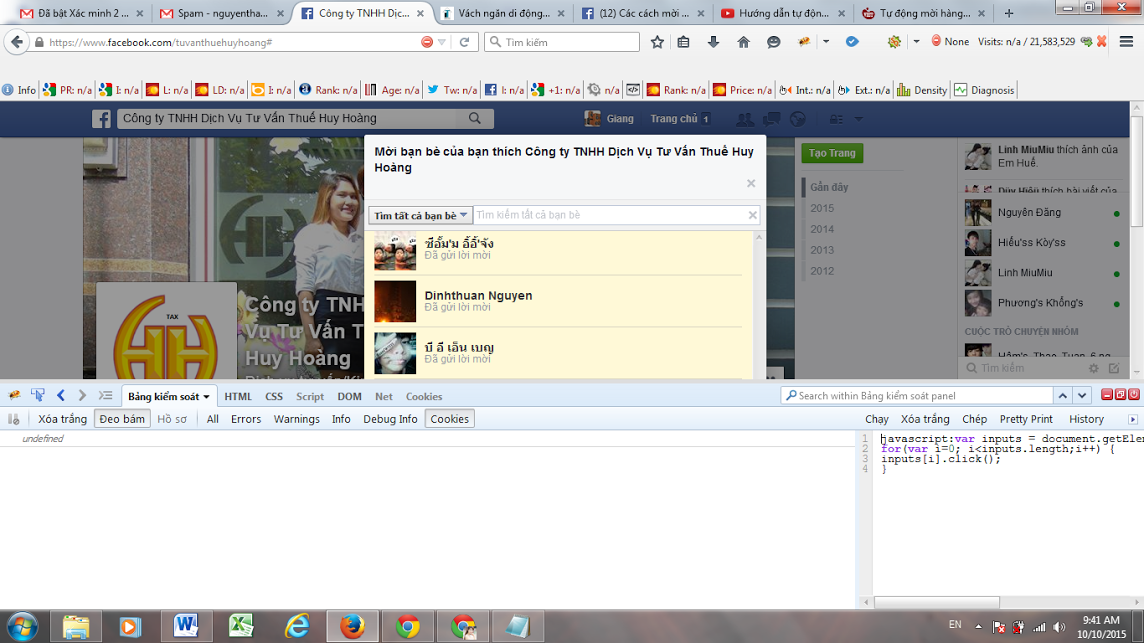Jump to next Firebug search result arrow
This screenshot has height=643, width=1144.
point(1082,396)
